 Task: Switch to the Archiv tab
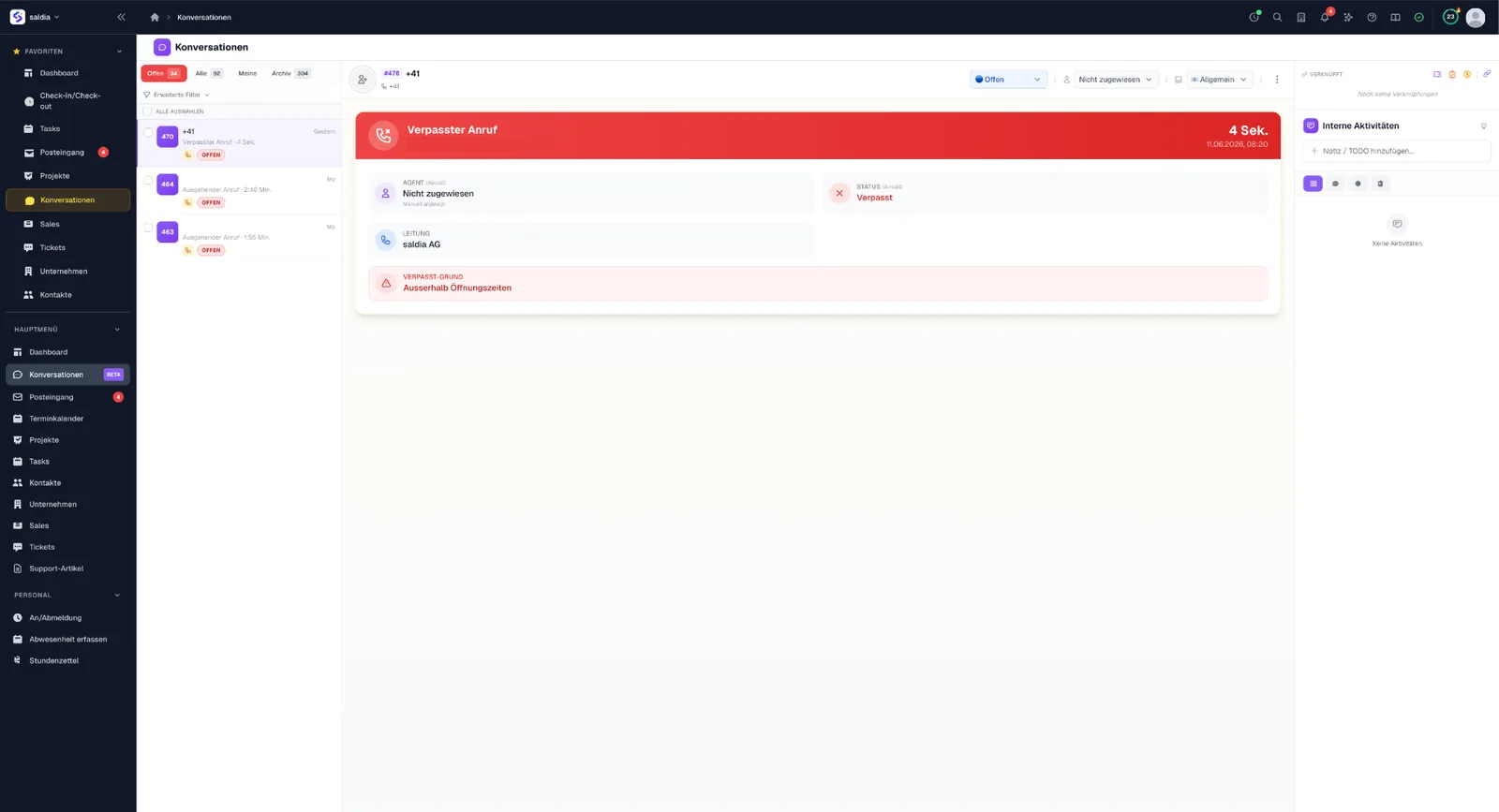290,73
